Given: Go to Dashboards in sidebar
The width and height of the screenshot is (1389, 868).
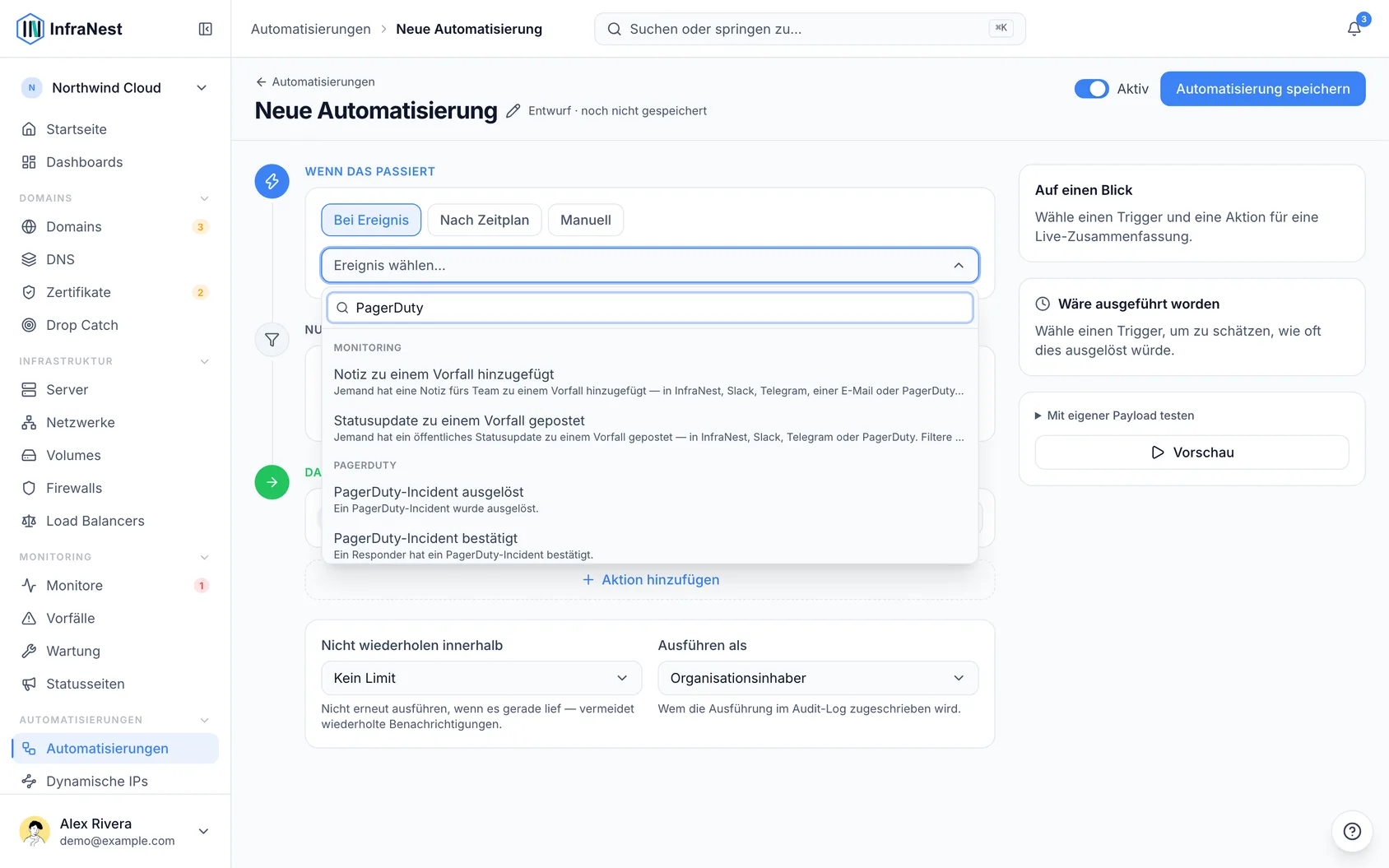Looking at the screenshot, I should click(x=115, y=162).
